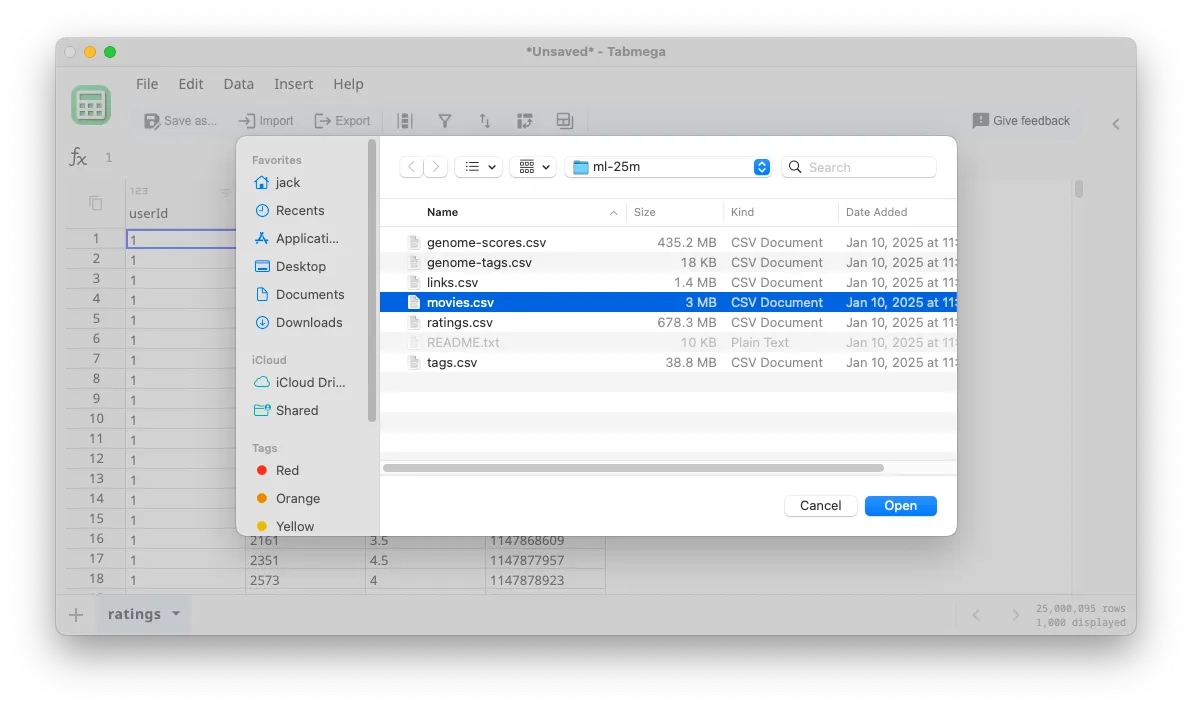This screenshot has height=709, width=1192.
Task: Click the pivot/transform data toolbar icon
Action: click(524, 120)
